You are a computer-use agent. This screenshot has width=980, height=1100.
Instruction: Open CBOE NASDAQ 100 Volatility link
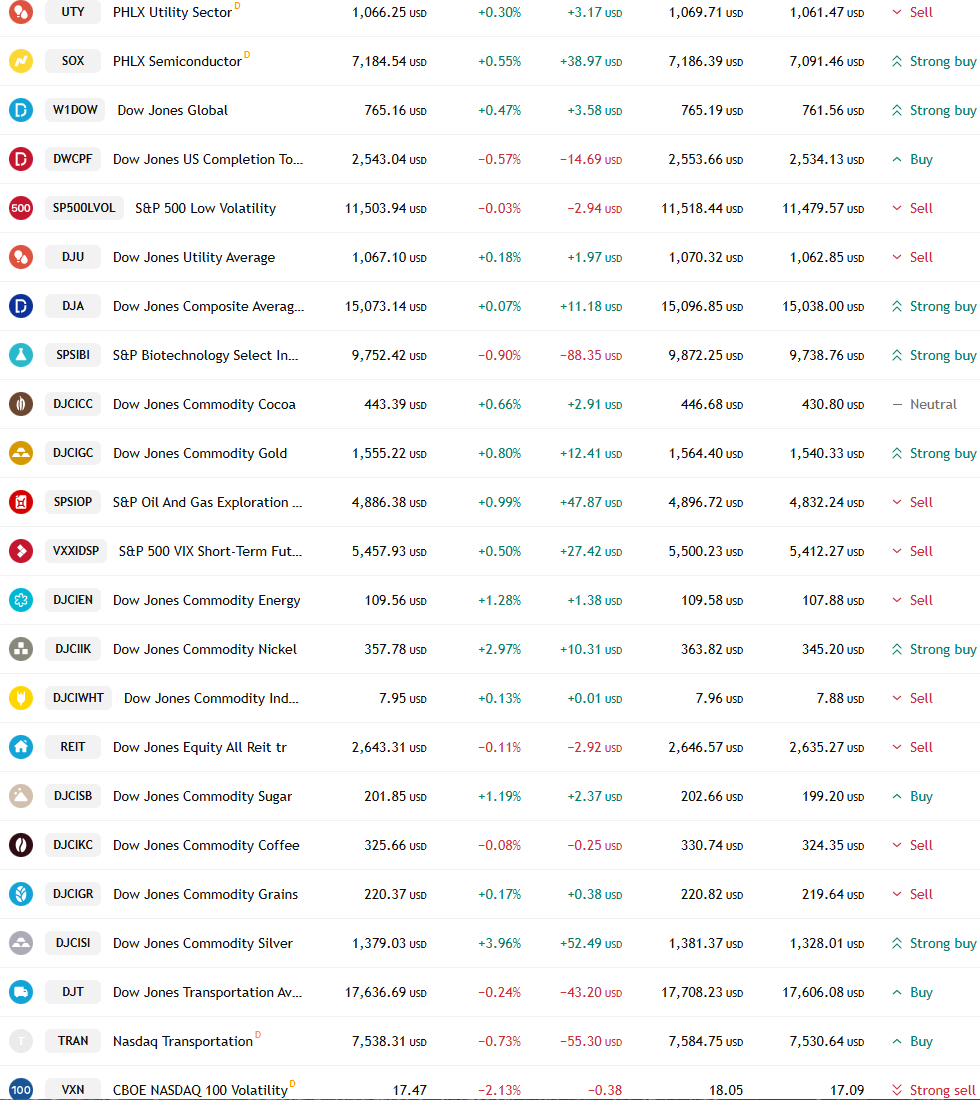(x=201, y=1090)
